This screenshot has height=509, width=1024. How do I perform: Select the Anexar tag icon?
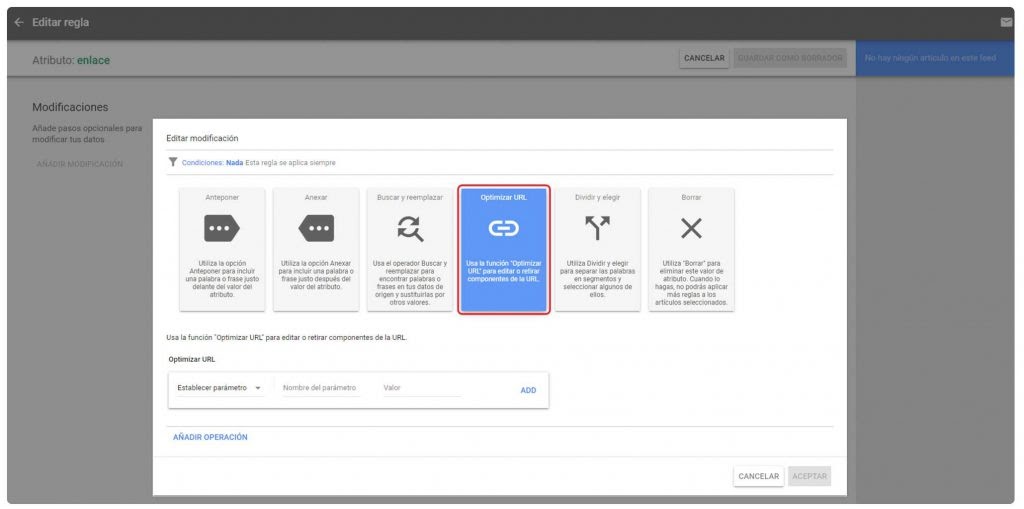[x=316, y=228]
